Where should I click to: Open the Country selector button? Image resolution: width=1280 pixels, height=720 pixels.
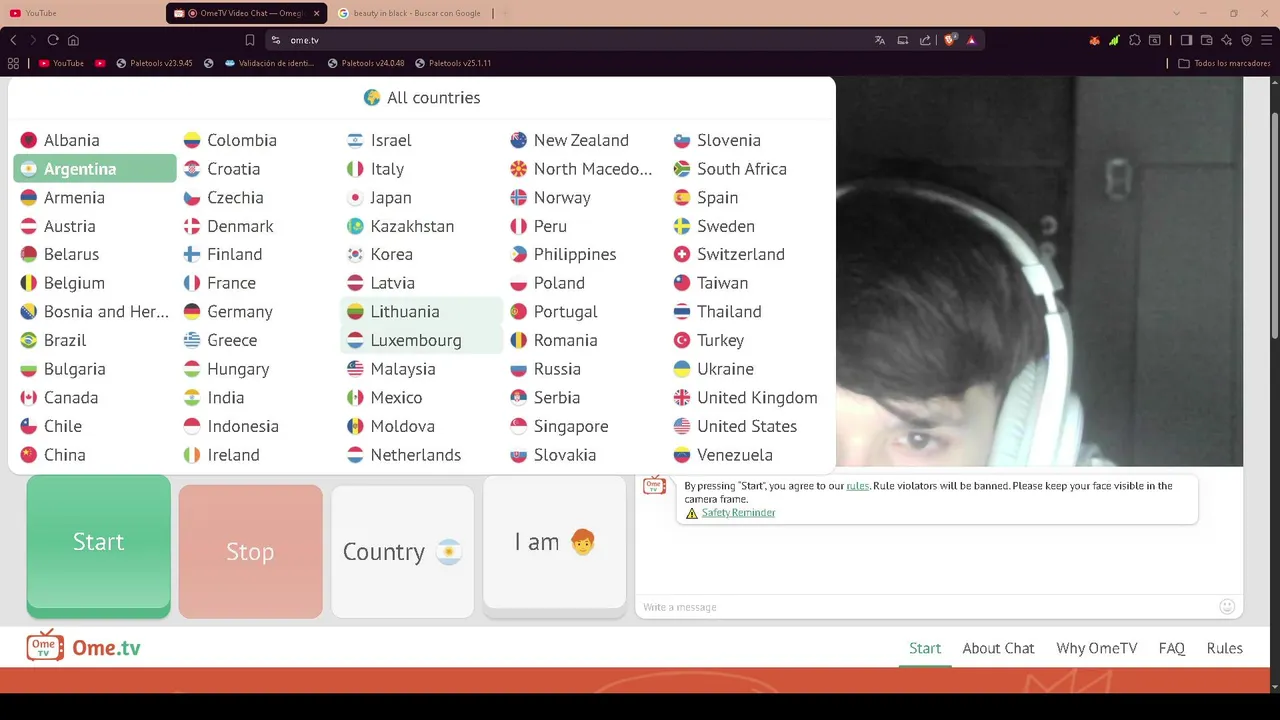[402, 551]
